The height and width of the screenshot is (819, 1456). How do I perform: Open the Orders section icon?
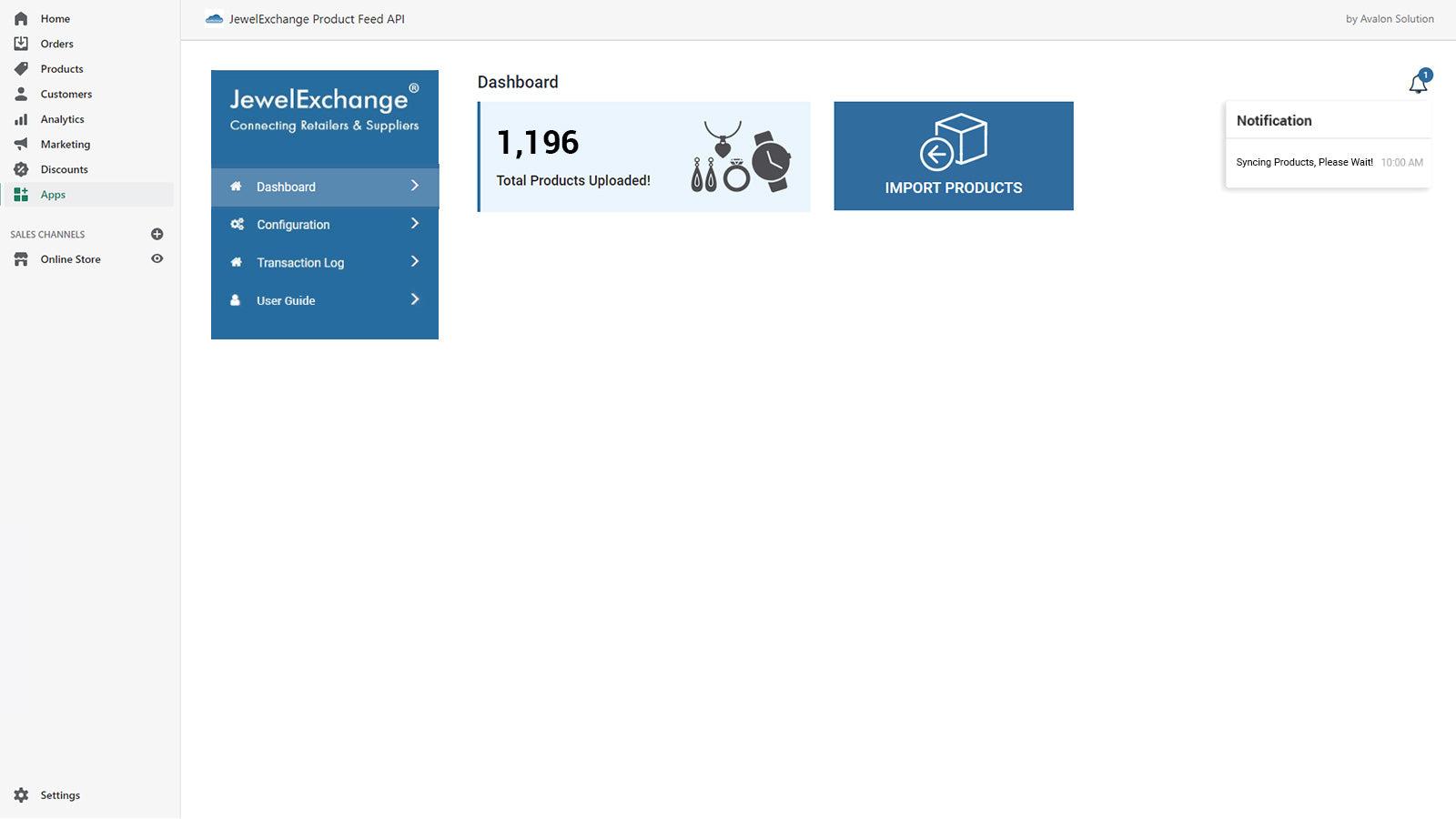pyautogui.click(x=20, y=43)
